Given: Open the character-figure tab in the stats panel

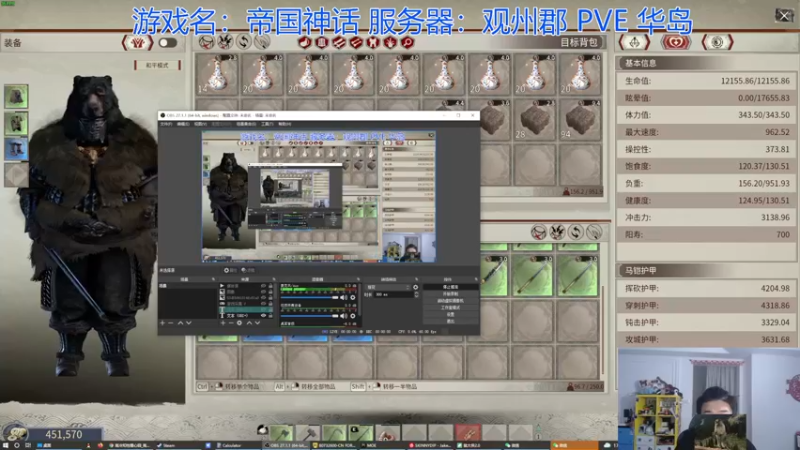Looking at the screenshot, I should 634,42.
